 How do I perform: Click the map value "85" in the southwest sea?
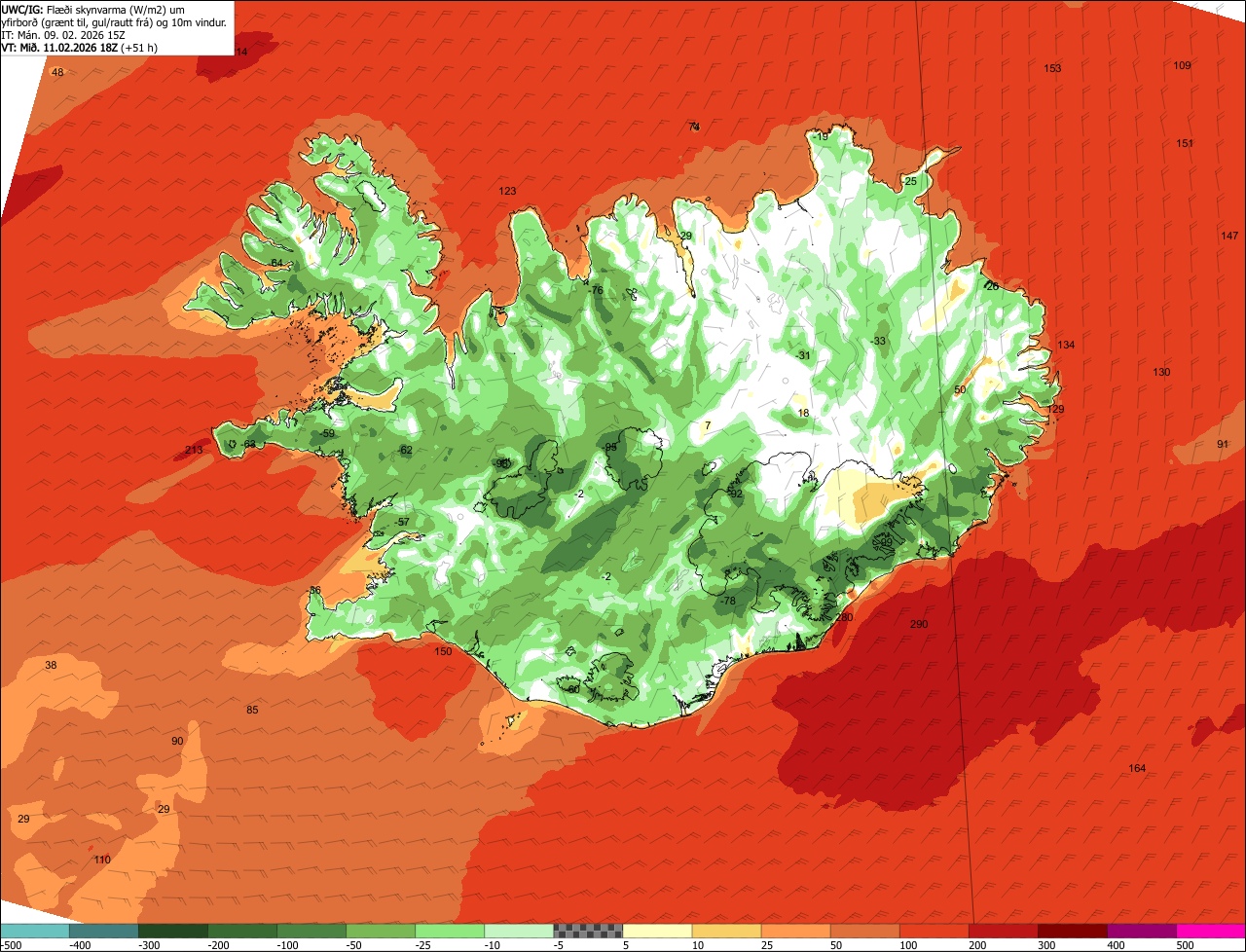pos(252,710)
